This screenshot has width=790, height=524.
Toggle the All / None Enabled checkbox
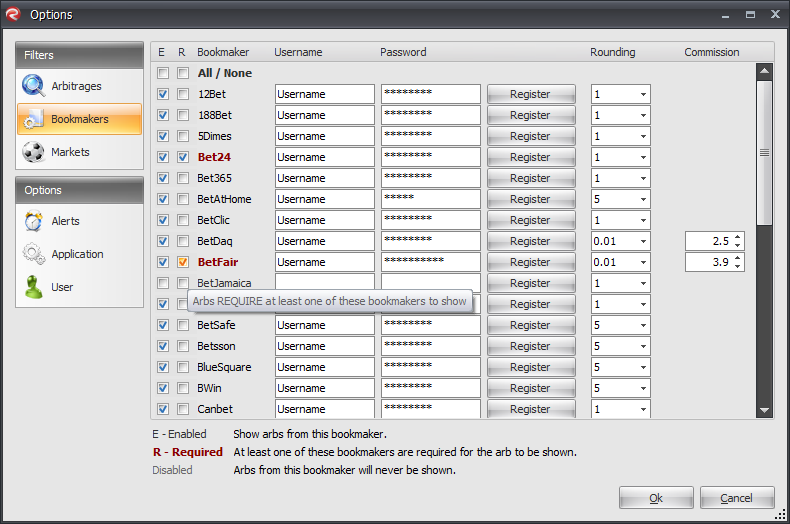click(163, 73)
